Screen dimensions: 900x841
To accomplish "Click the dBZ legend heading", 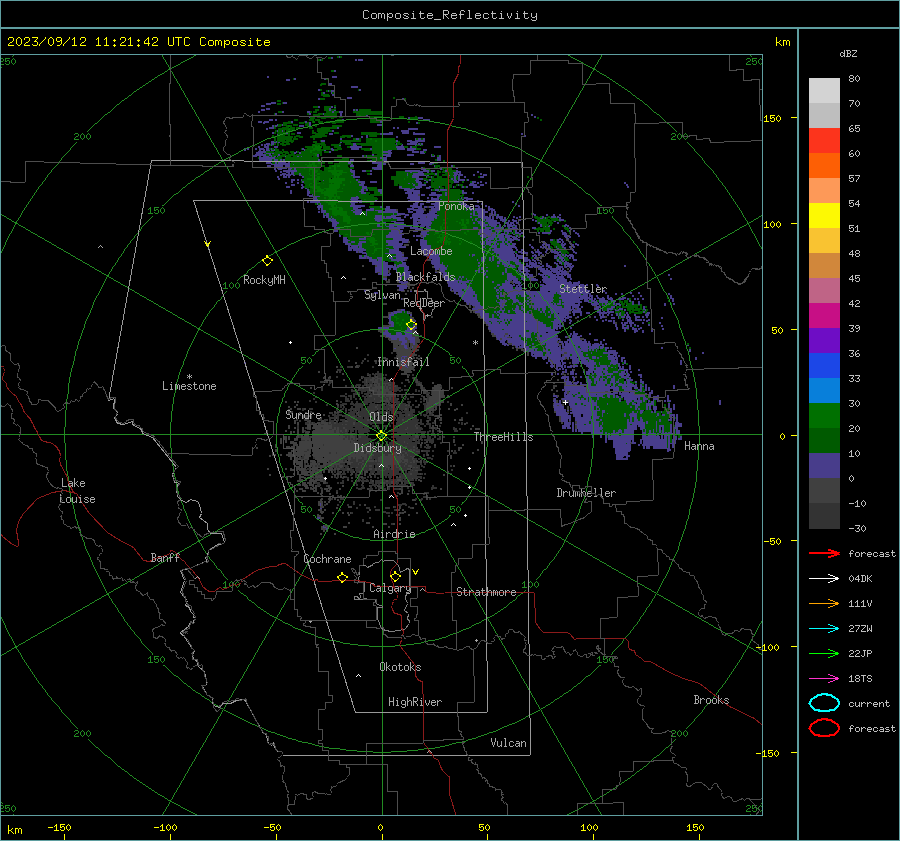I will coord(848,53).
